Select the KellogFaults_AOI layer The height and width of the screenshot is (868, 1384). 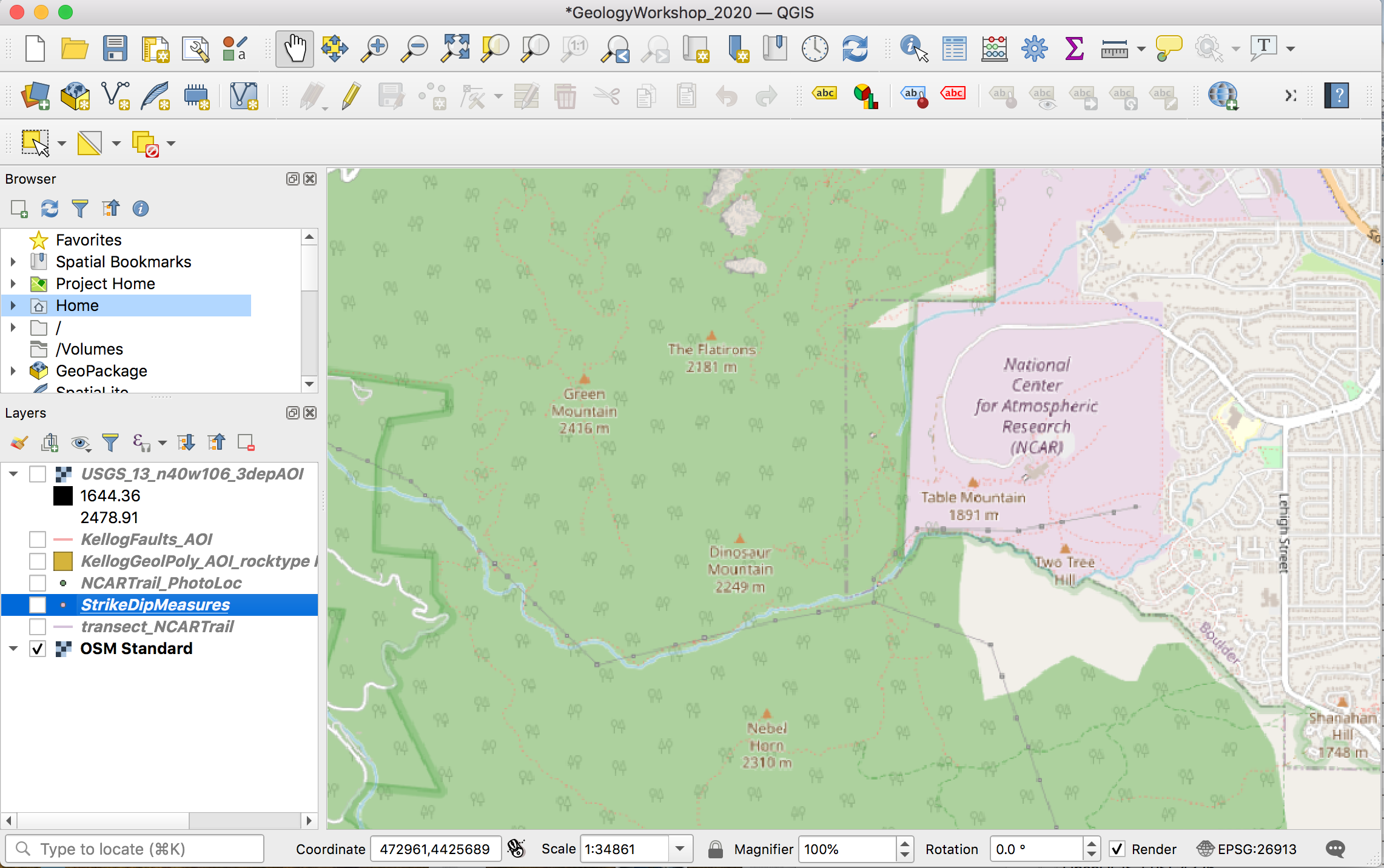click(146, 539)
